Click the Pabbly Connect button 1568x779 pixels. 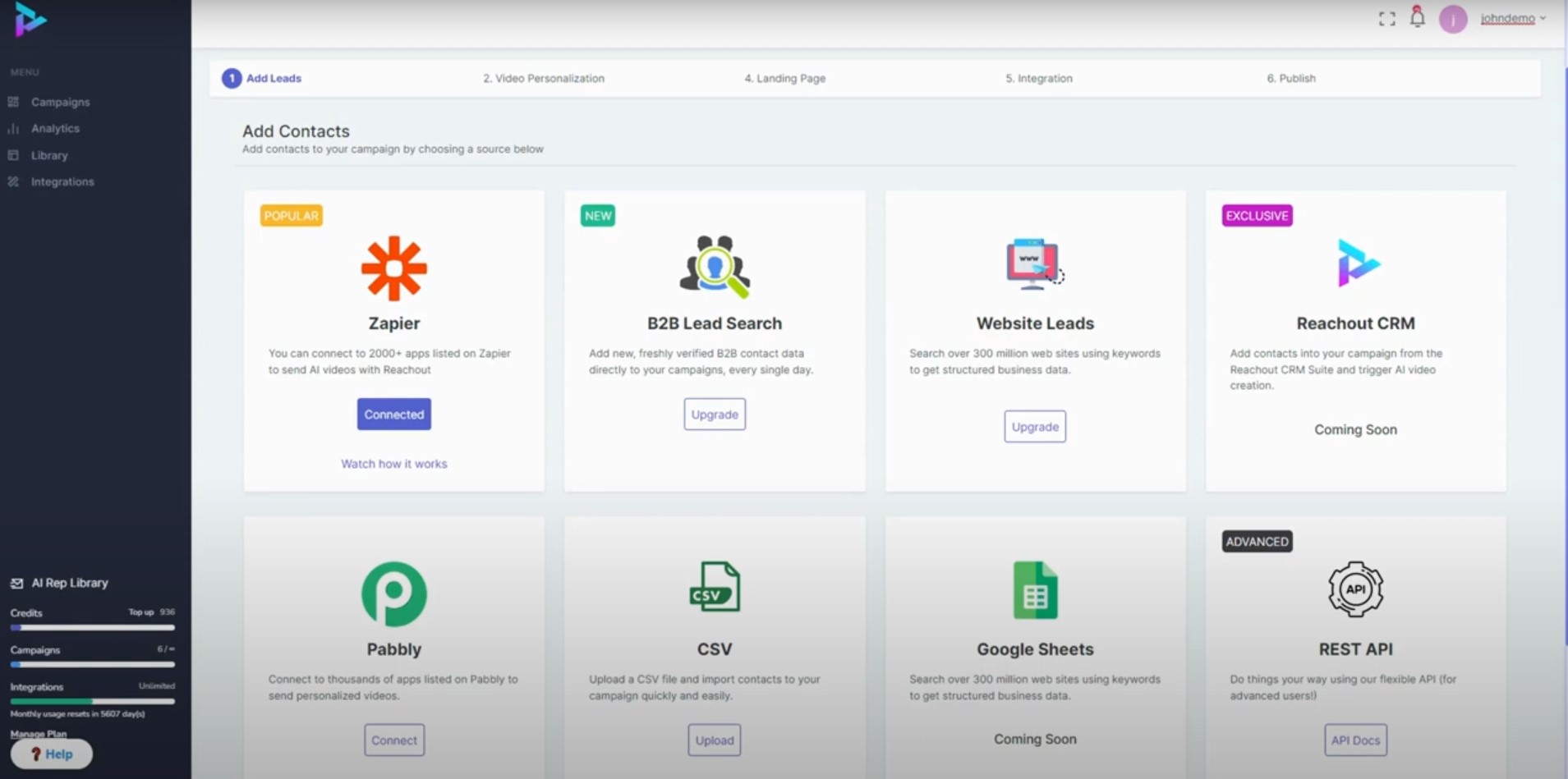tap(394, 740)
